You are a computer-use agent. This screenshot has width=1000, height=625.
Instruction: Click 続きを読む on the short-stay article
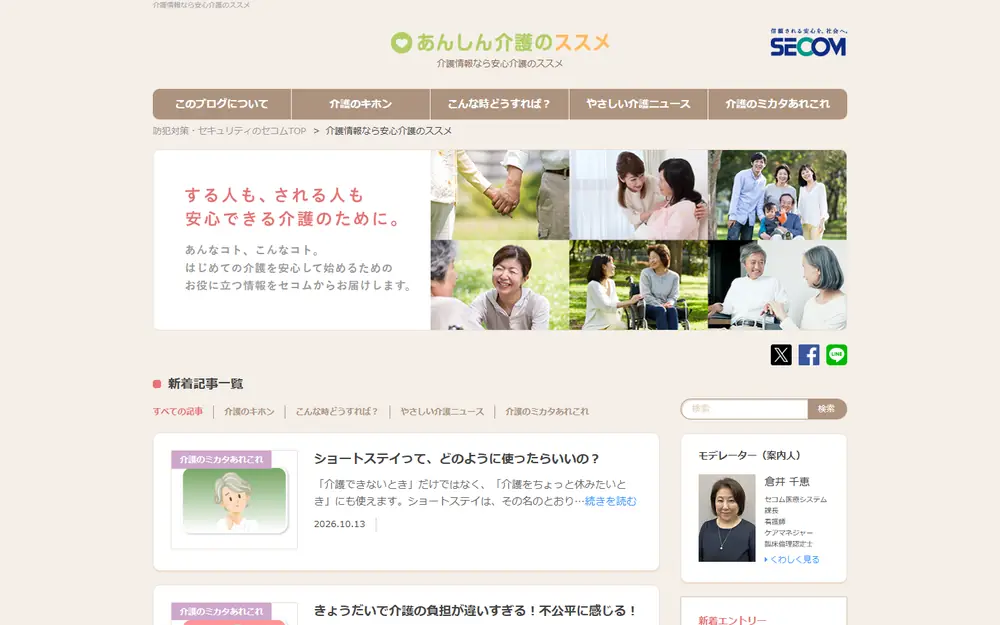610,501
